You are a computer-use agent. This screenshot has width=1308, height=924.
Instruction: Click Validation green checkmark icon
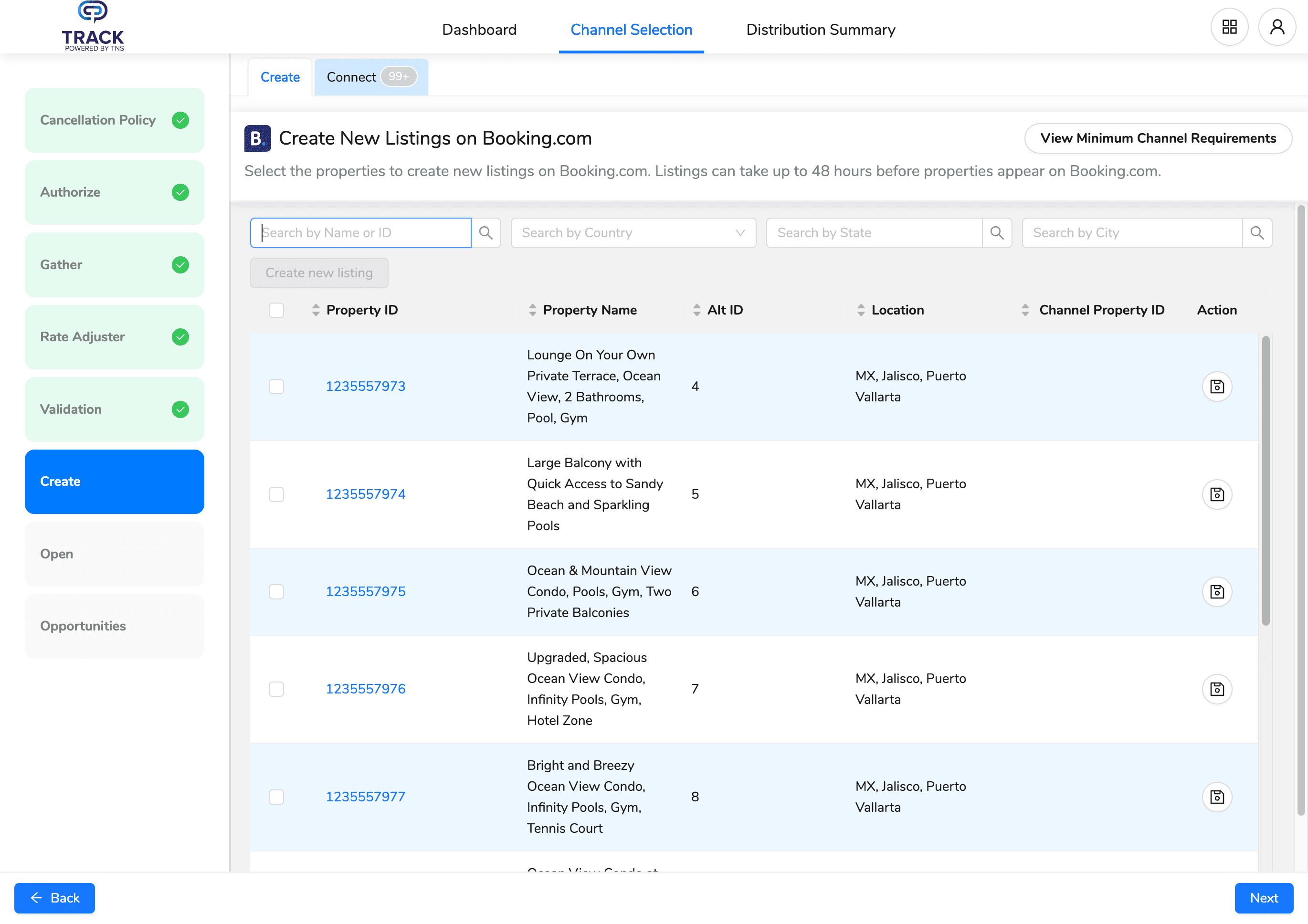180,409
